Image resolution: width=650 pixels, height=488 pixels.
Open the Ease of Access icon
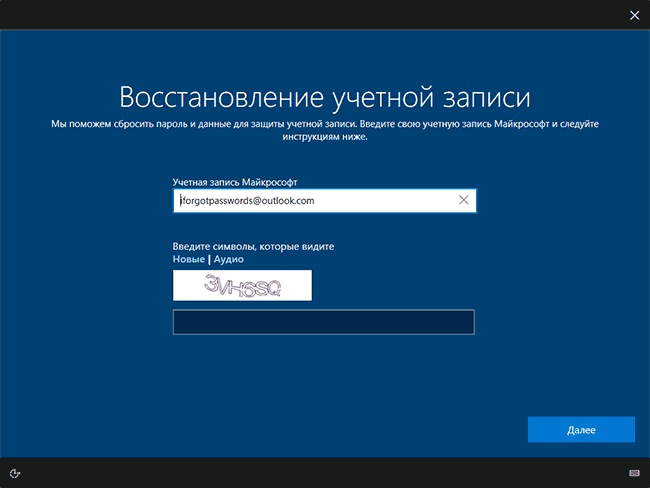click(15, 472)
